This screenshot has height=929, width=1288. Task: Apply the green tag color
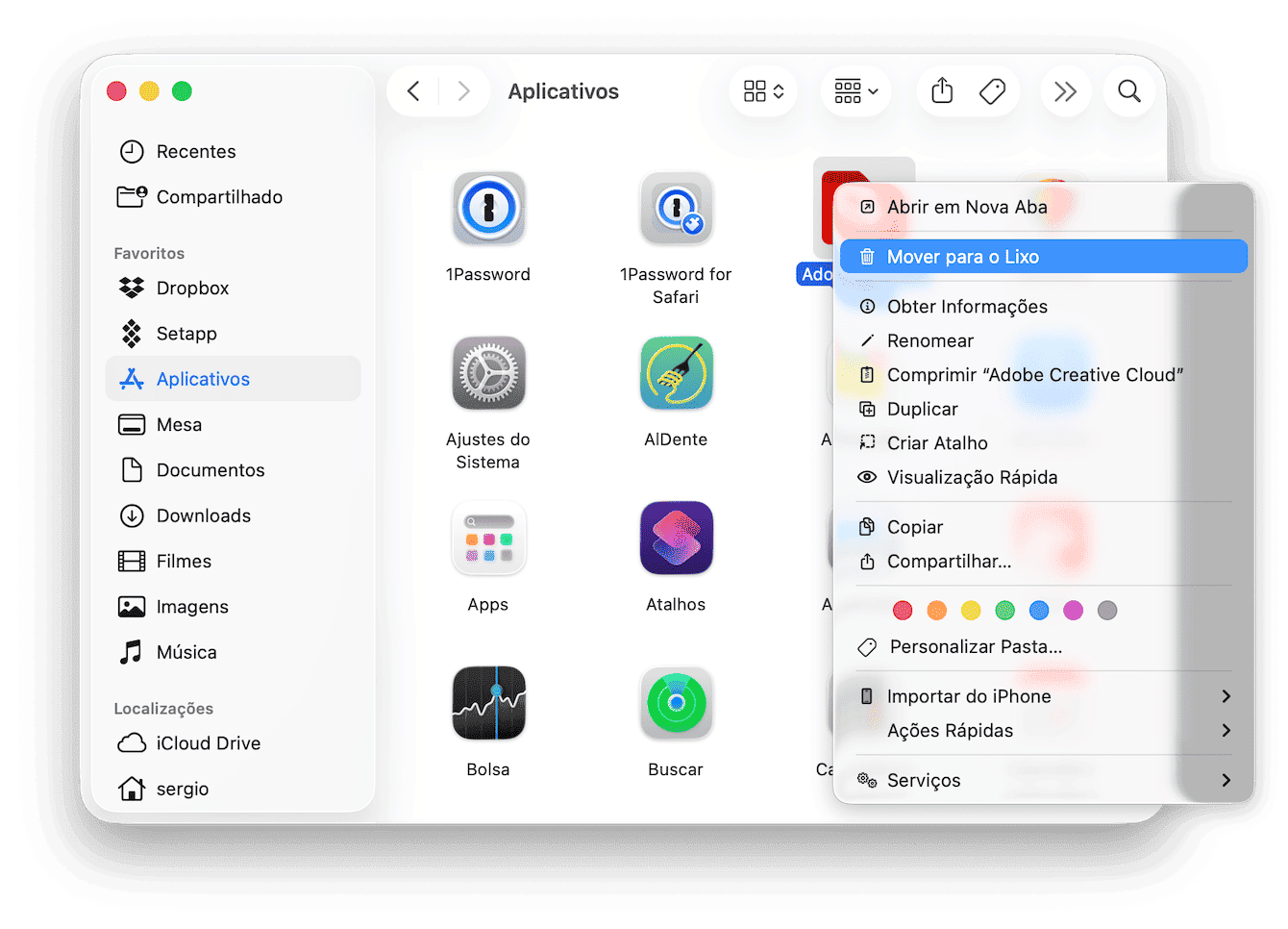click(1005, 611)
